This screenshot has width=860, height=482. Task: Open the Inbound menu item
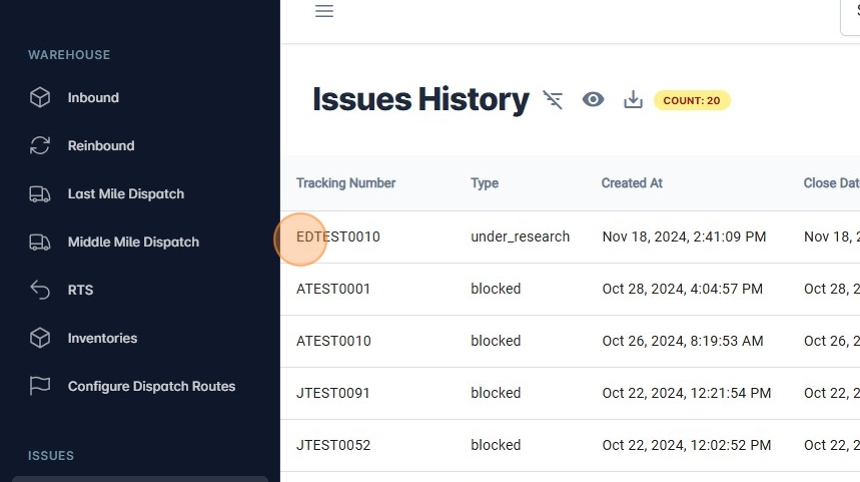click(93, 98)
